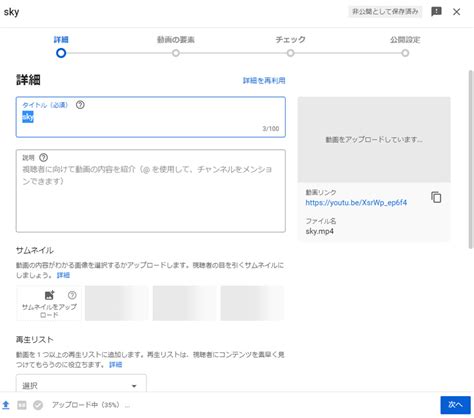Select the 詳細 step circle
This screenshot has width=474, height=418.
(x=61, y=53)
